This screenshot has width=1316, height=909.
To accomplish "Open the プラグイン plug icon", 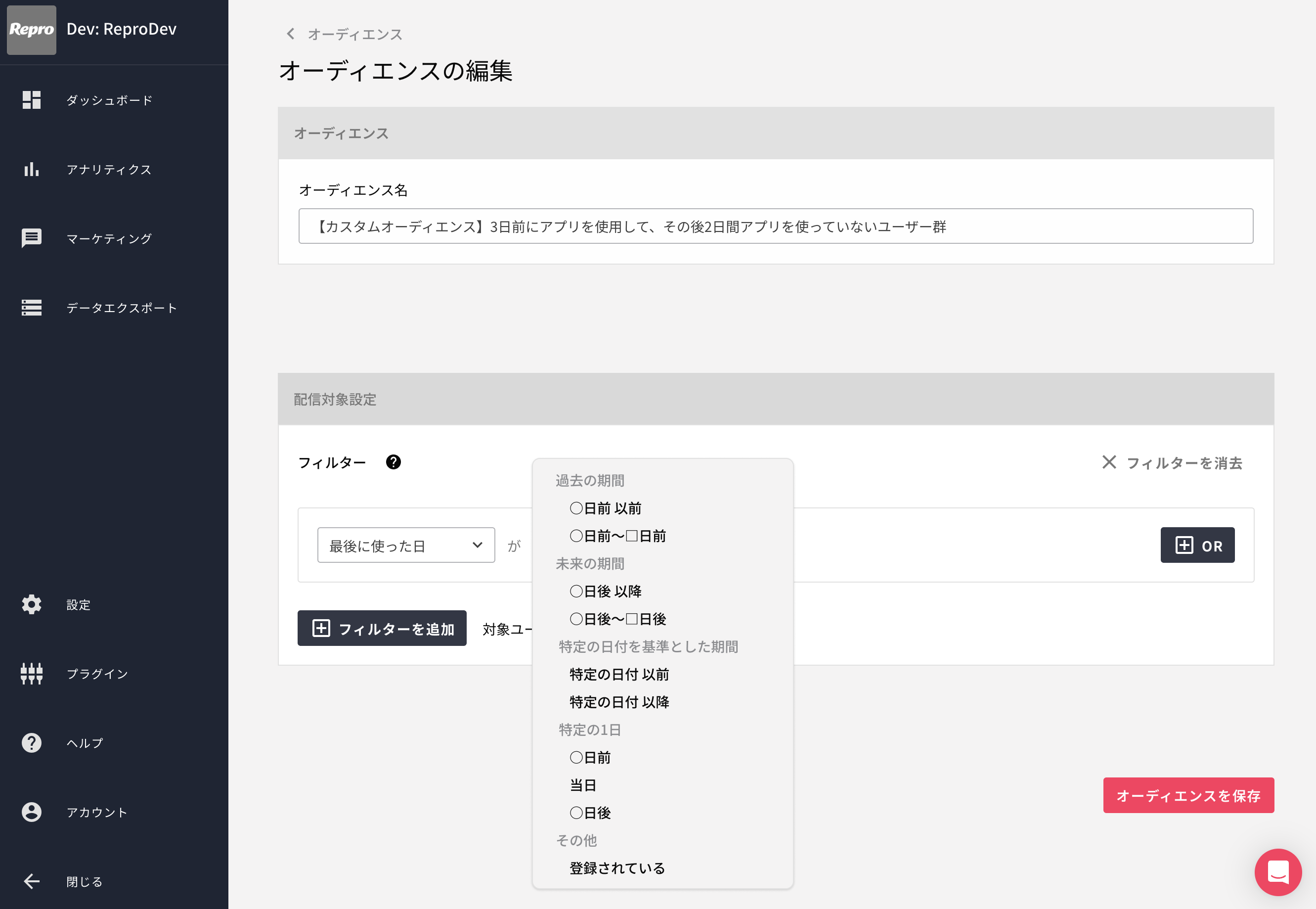I will point(31,674).
